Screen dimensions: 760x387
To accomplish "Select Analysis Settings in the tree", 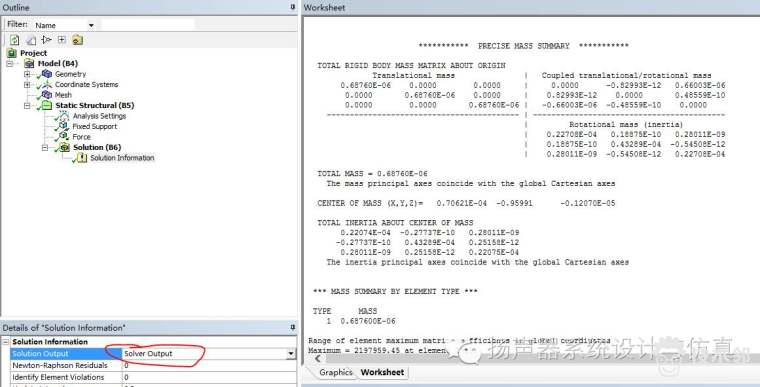I will [x=99, y=116].
